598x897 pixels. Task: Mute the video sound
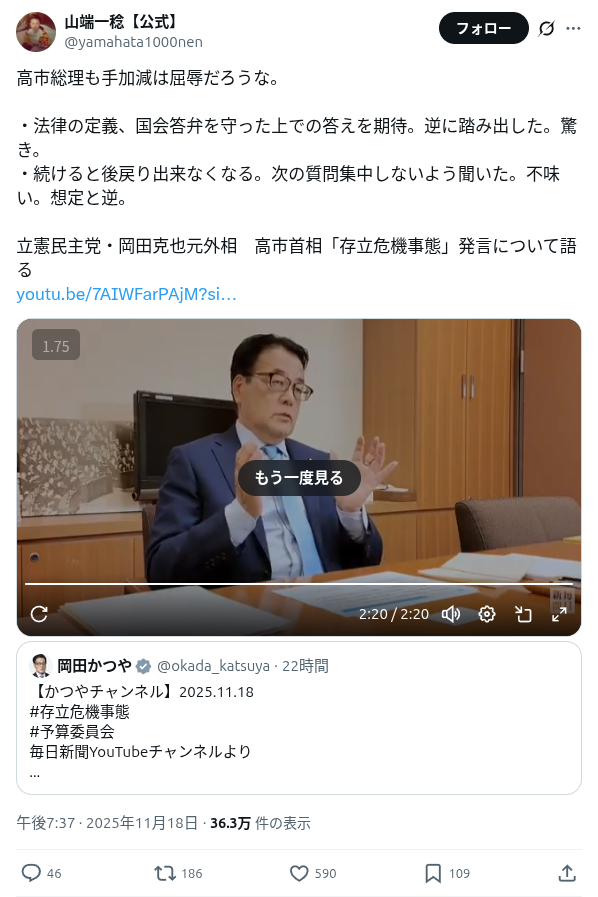451,614
